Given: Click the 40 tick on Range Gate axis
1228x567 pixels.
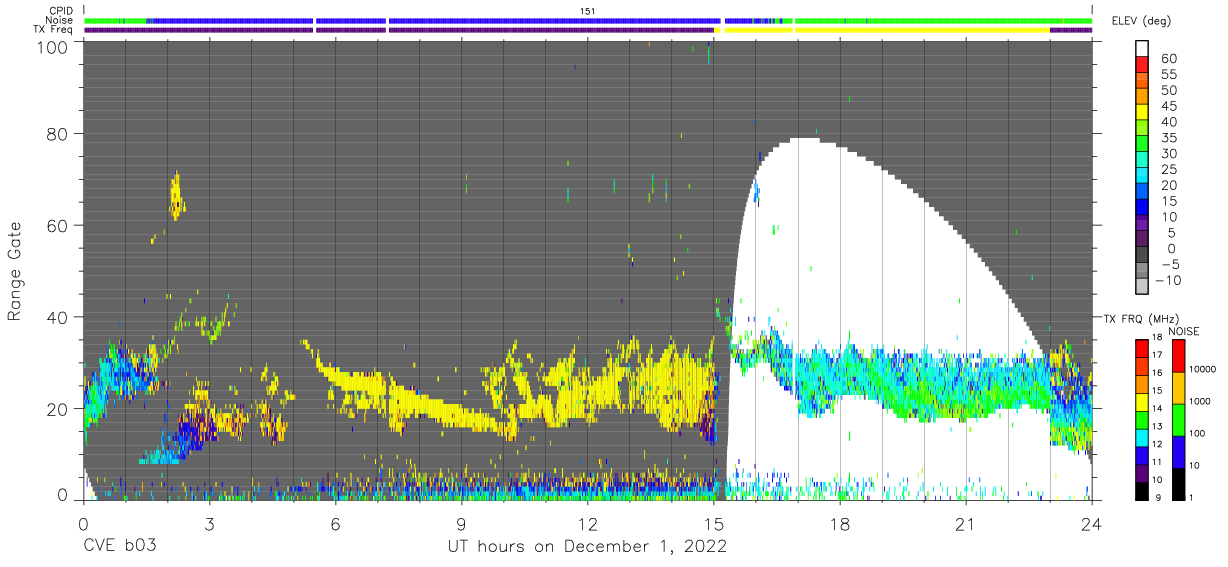Looking at the screenshot, I should (x=57, y=317).
